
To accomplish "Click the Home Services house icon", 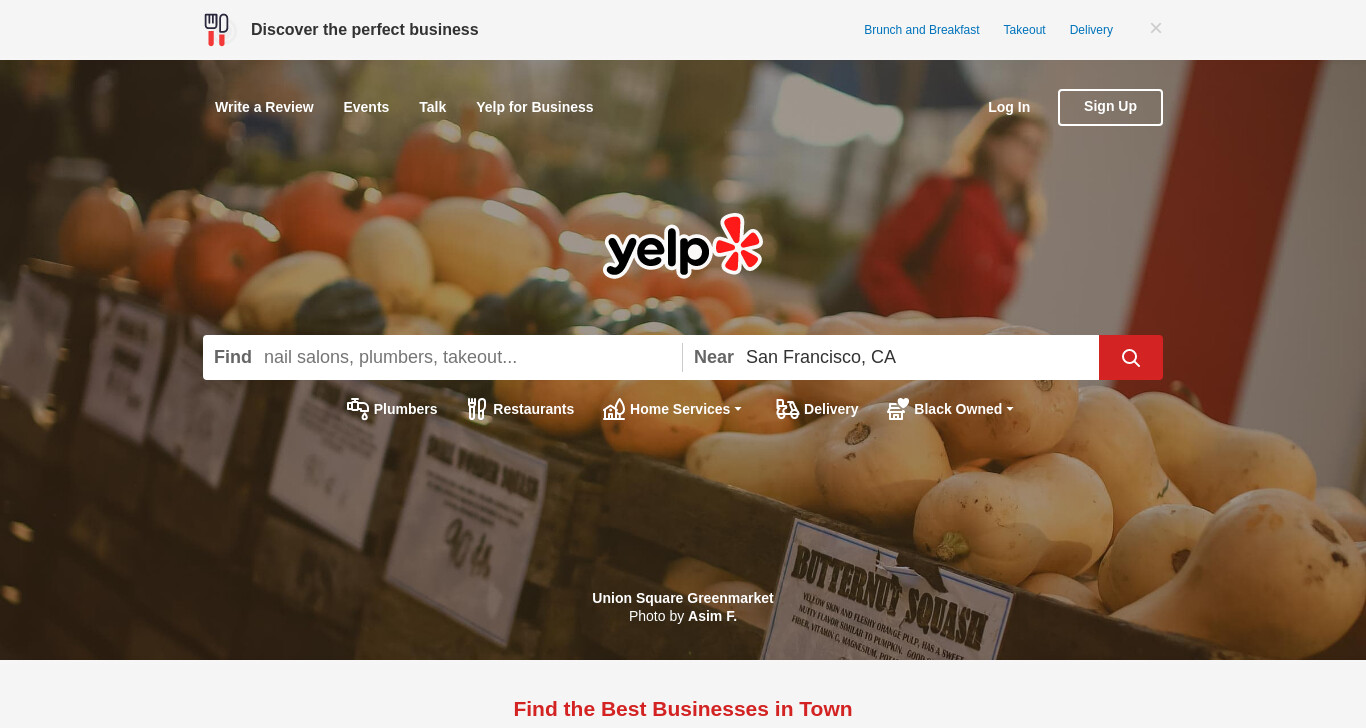I will pos(614,409).
